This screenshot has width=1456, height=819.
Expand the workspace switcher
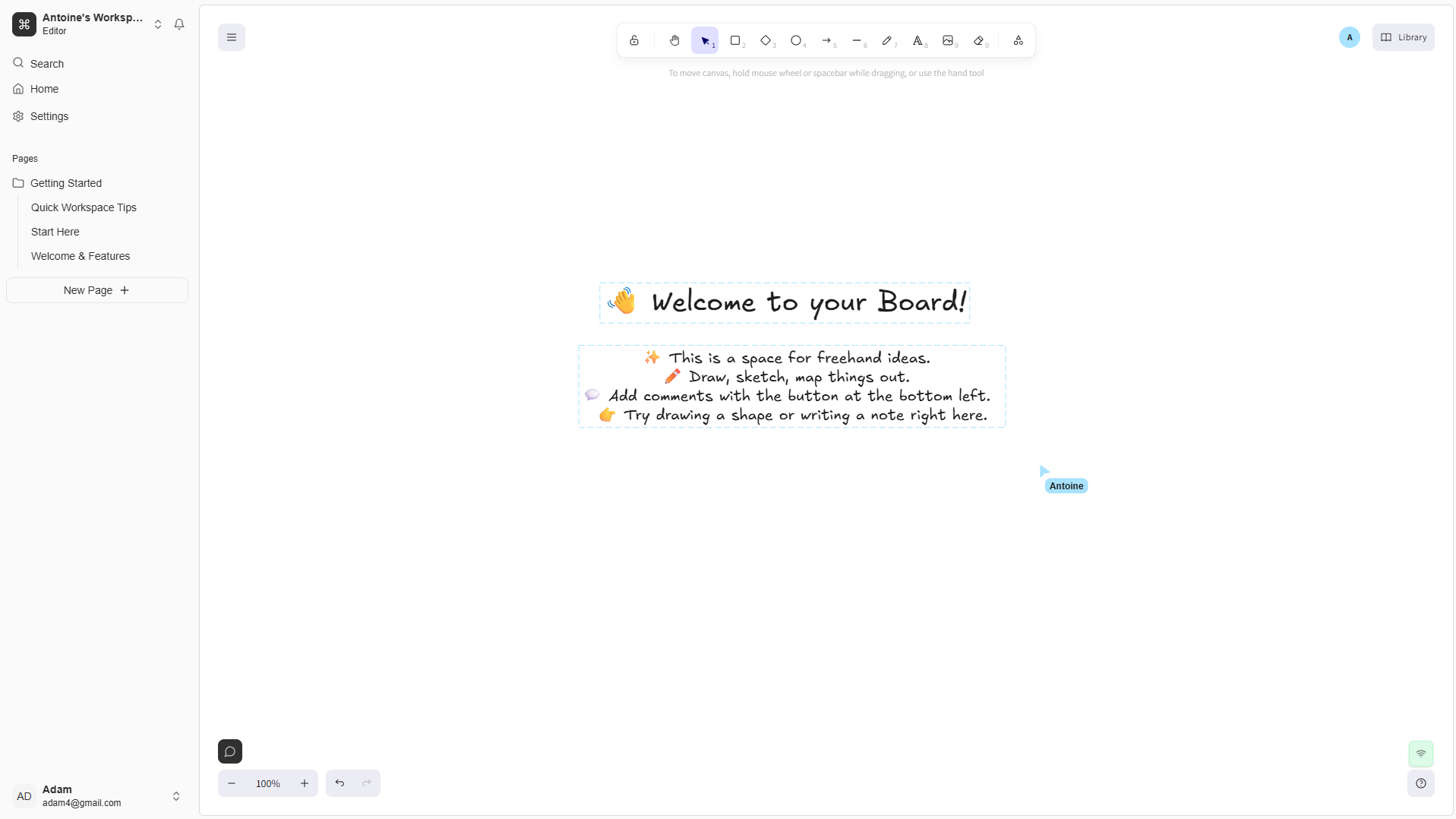[x=158, y=24]
